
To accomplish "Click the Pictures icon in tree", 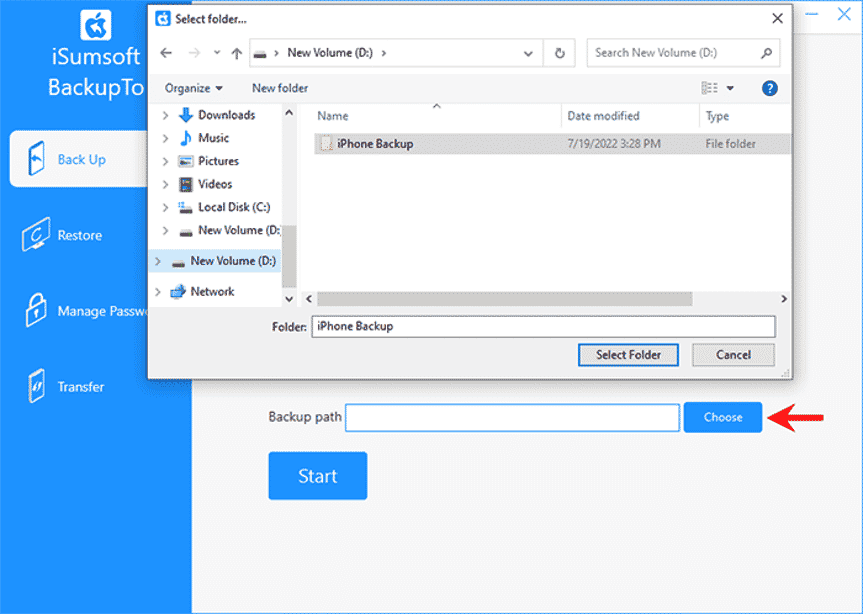I will click(x=186, y=161).
